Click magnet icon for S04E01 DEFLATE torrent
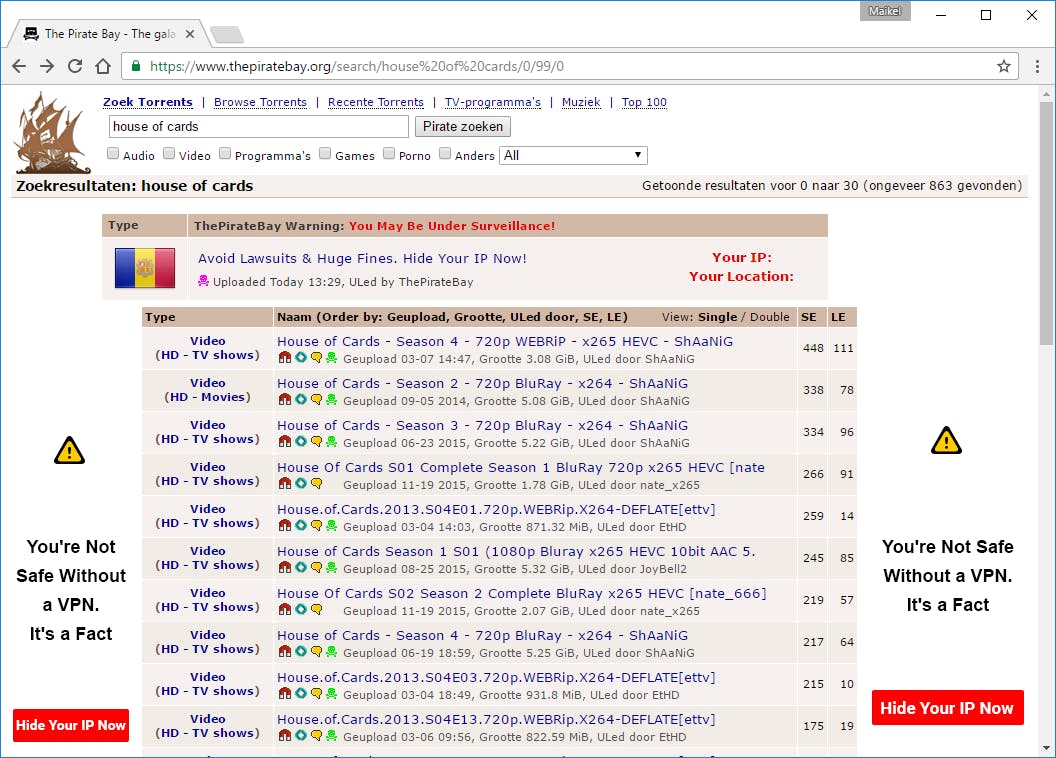1056x758 pixels. pos(285,526)
